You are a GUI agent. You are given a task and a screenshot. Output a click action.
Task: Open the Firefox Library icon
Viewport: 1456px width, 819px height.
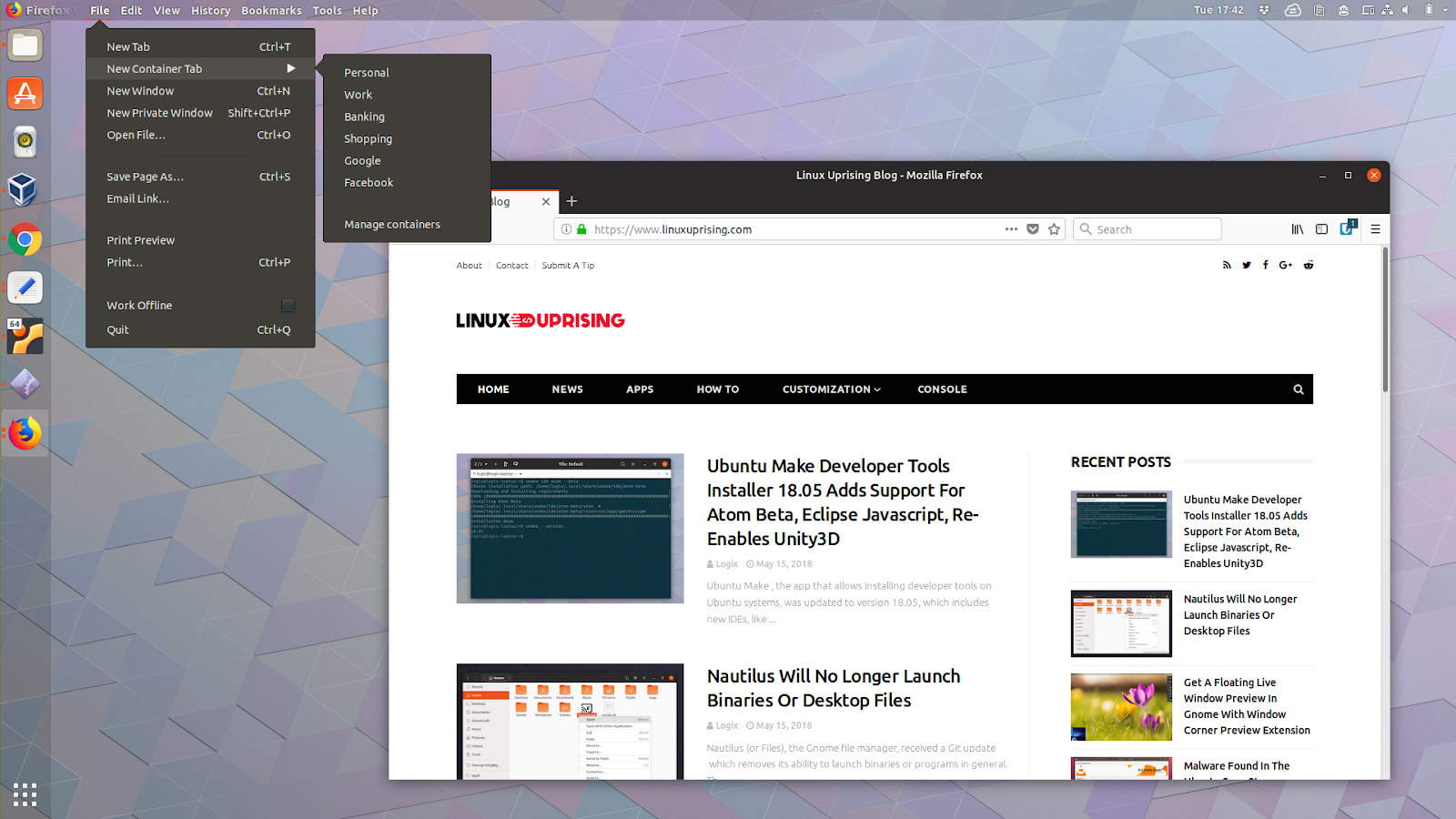(1298, 229)
